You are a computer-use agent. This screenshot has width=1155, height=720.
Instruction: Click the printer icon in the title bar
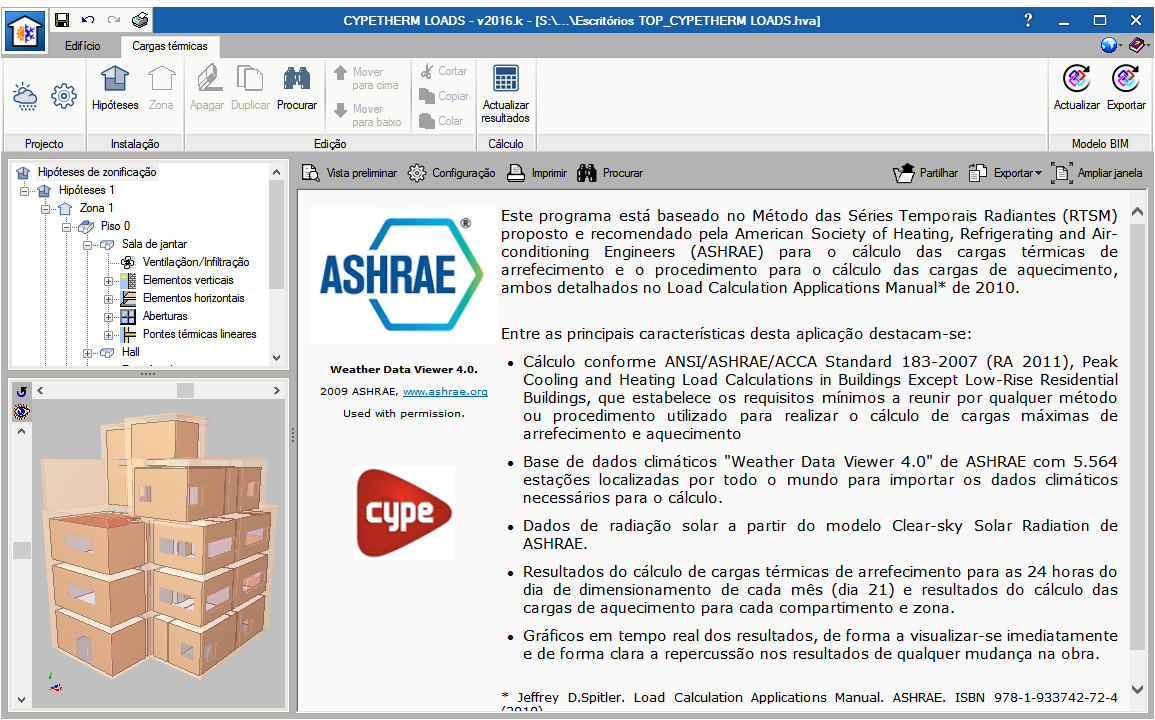tap(140, 20)
